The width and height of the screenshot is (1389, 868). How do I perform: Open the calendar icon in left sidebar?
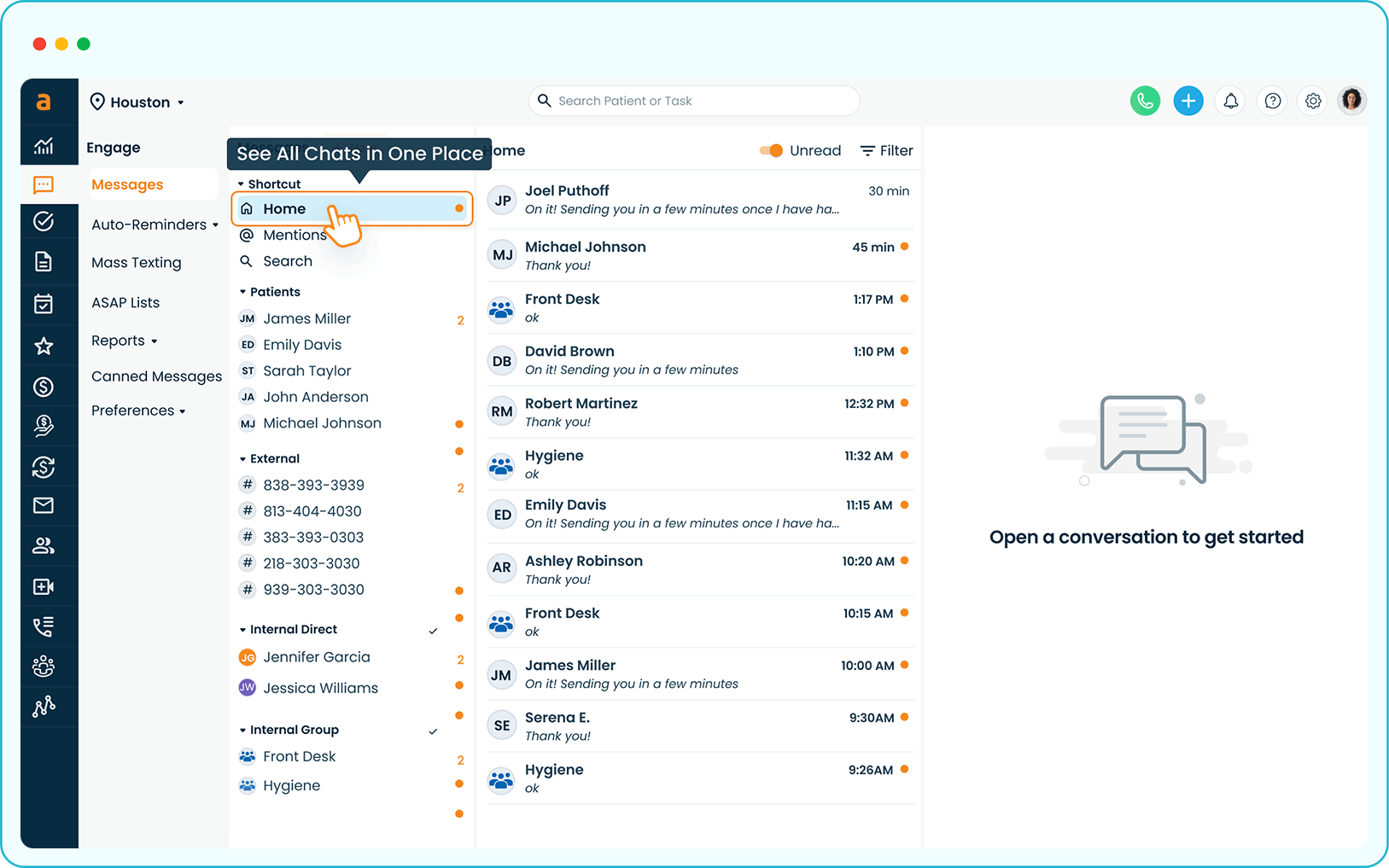point(44,304)
